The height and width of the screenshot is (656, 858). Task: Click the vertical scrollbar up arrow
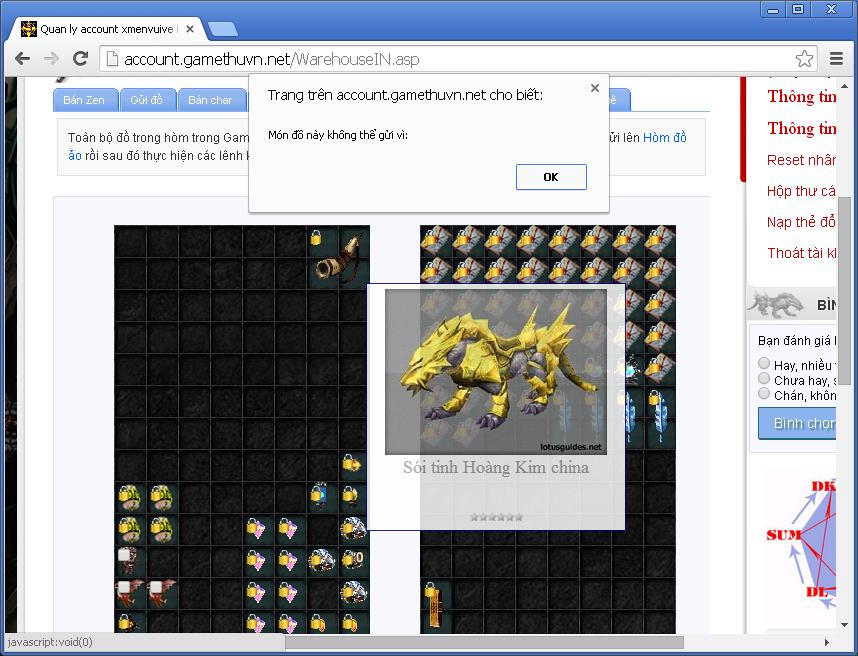tap(844, 86)
